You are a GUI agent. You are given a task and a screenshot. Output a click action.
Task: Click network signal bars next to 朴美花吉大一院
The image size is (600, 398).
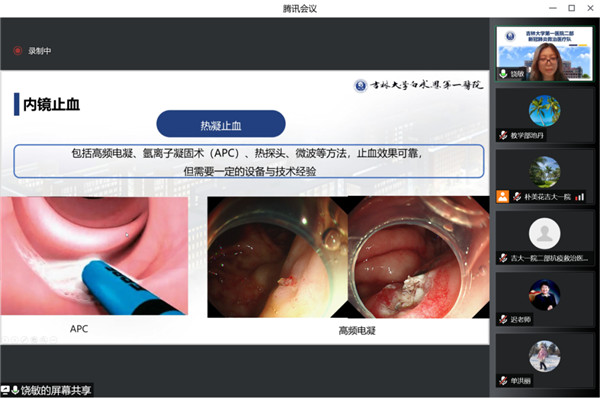580,197
